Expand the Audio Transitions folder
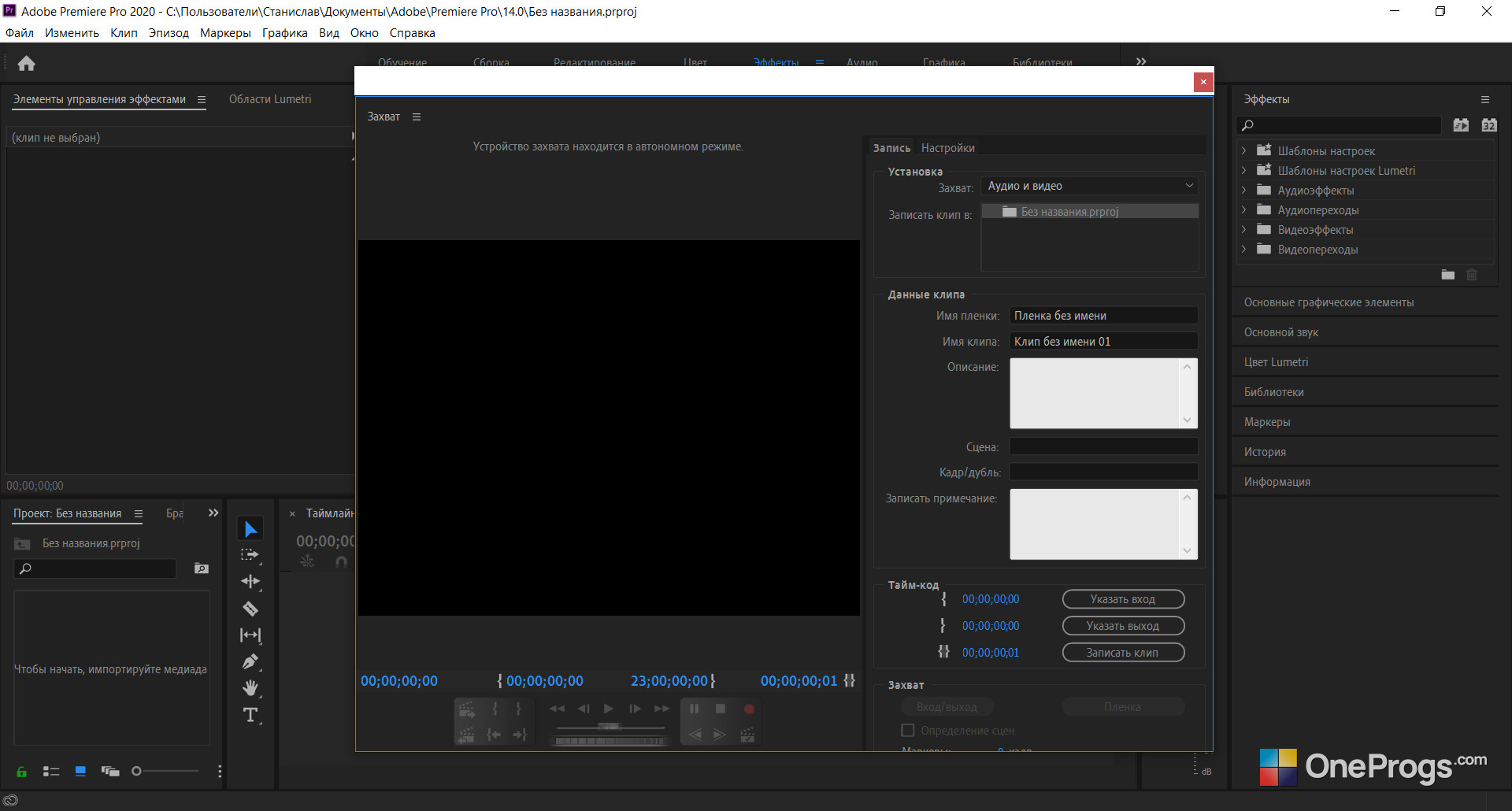1512x811 pixels. tap(1244, 209)
